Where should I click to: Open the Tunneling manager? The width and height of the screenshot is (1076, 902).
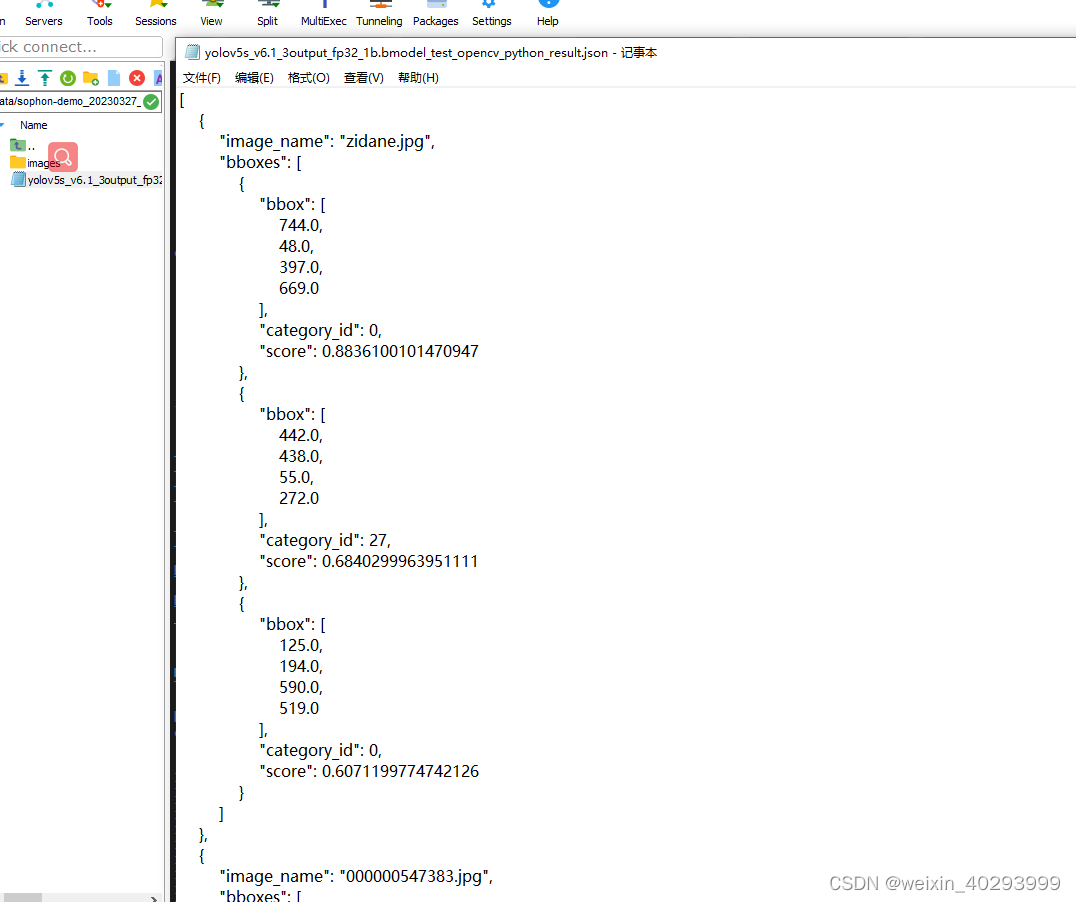pyautogui.click(x=379, y=14)
